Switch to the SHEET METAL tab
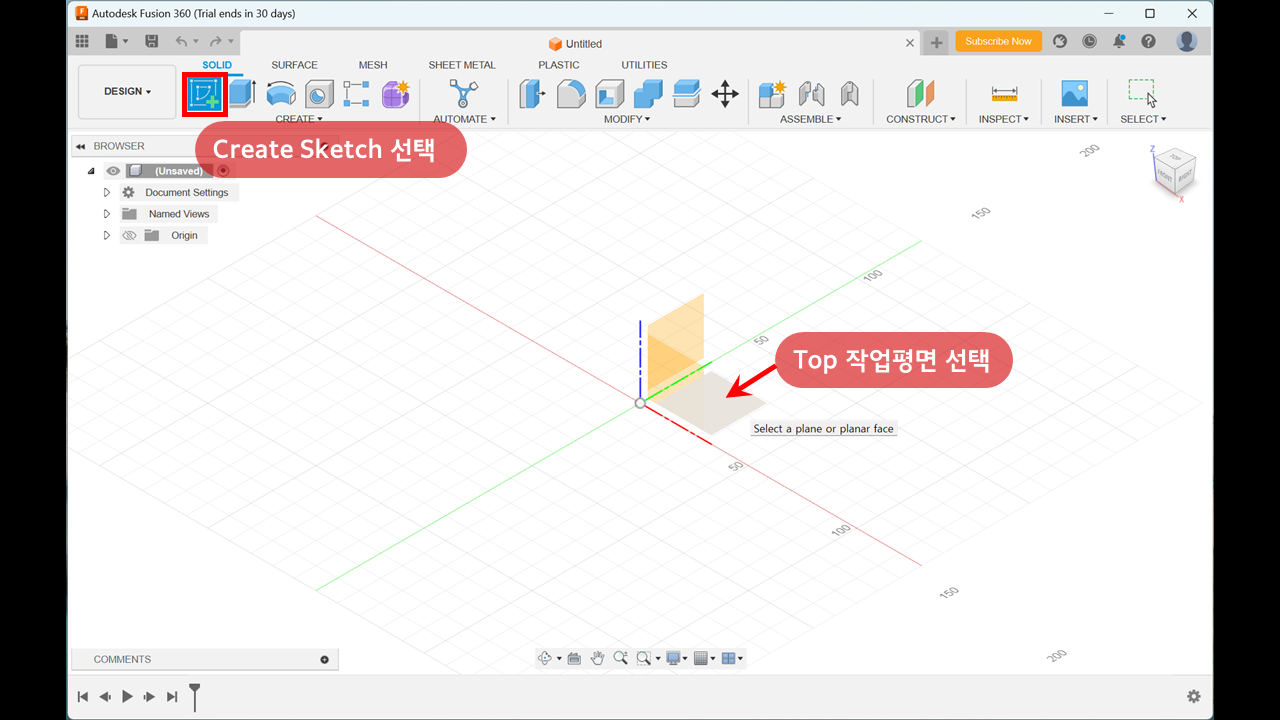The image size is (1280, 720). pos(462,65)
